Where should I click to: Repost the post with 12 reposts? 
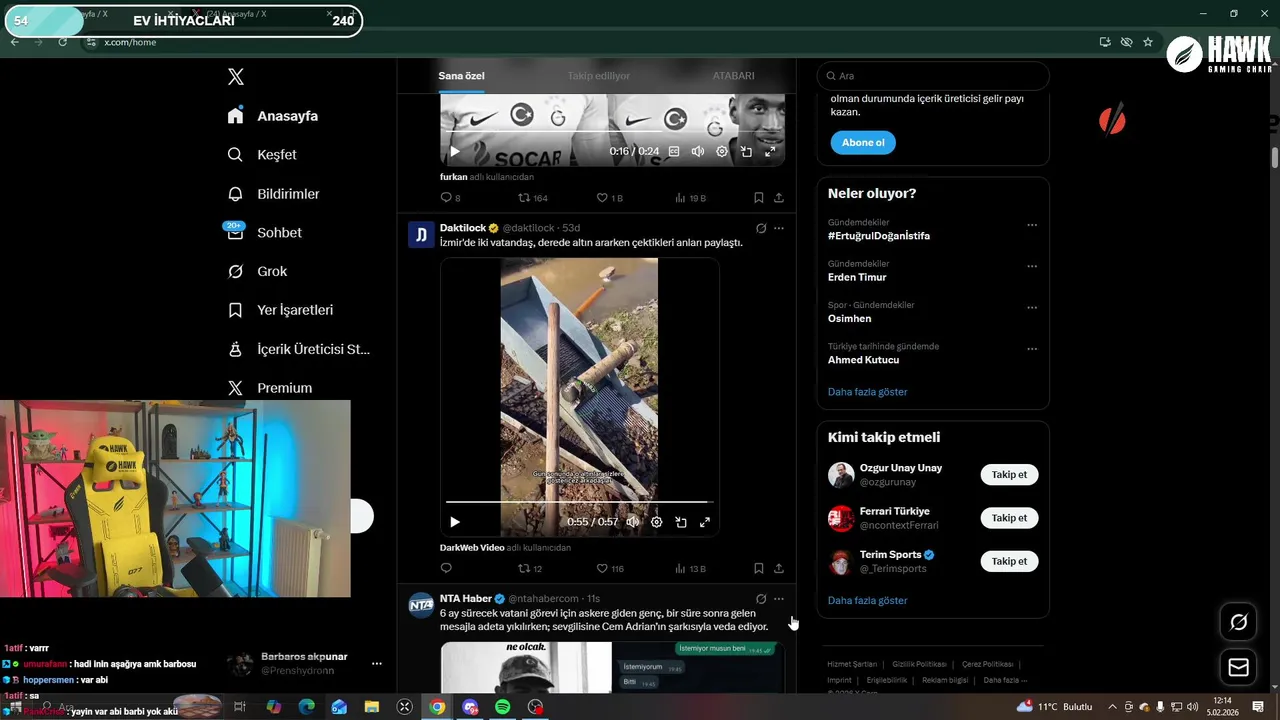tap(530, 568)
